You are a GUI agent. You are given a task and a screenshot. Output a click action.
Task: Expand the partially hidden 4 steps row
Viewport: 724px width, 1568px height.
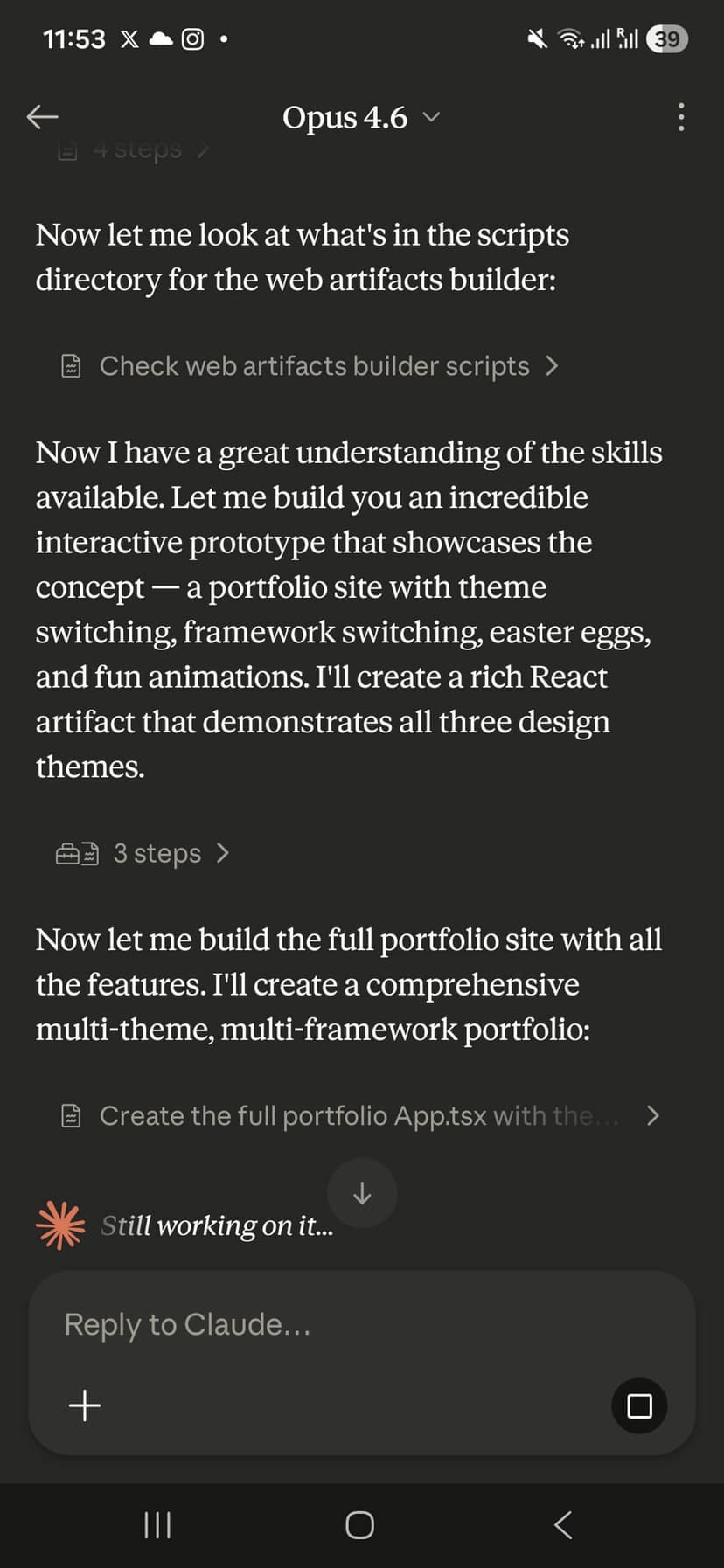(x=136, y=151)
